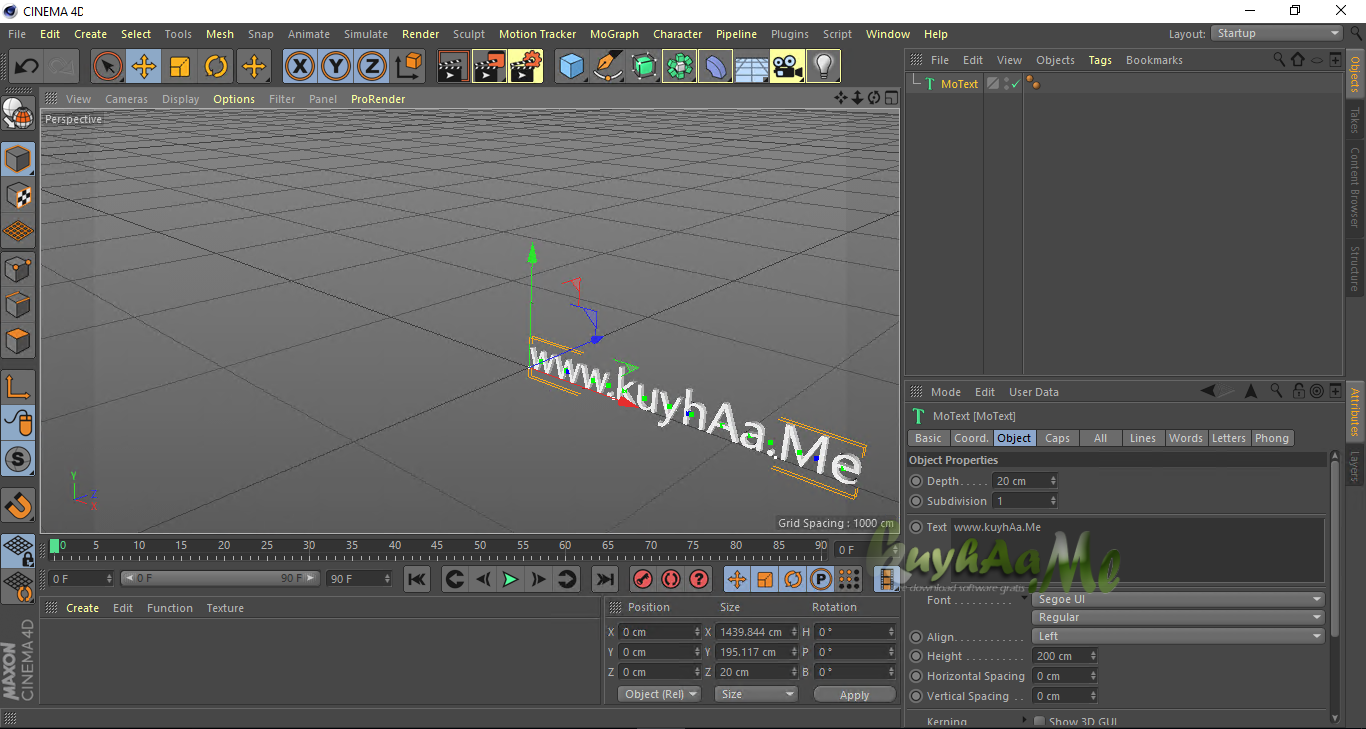Screen dimensions: 1366x729
Task: Switch to Points mode
Action: (18, 268)
